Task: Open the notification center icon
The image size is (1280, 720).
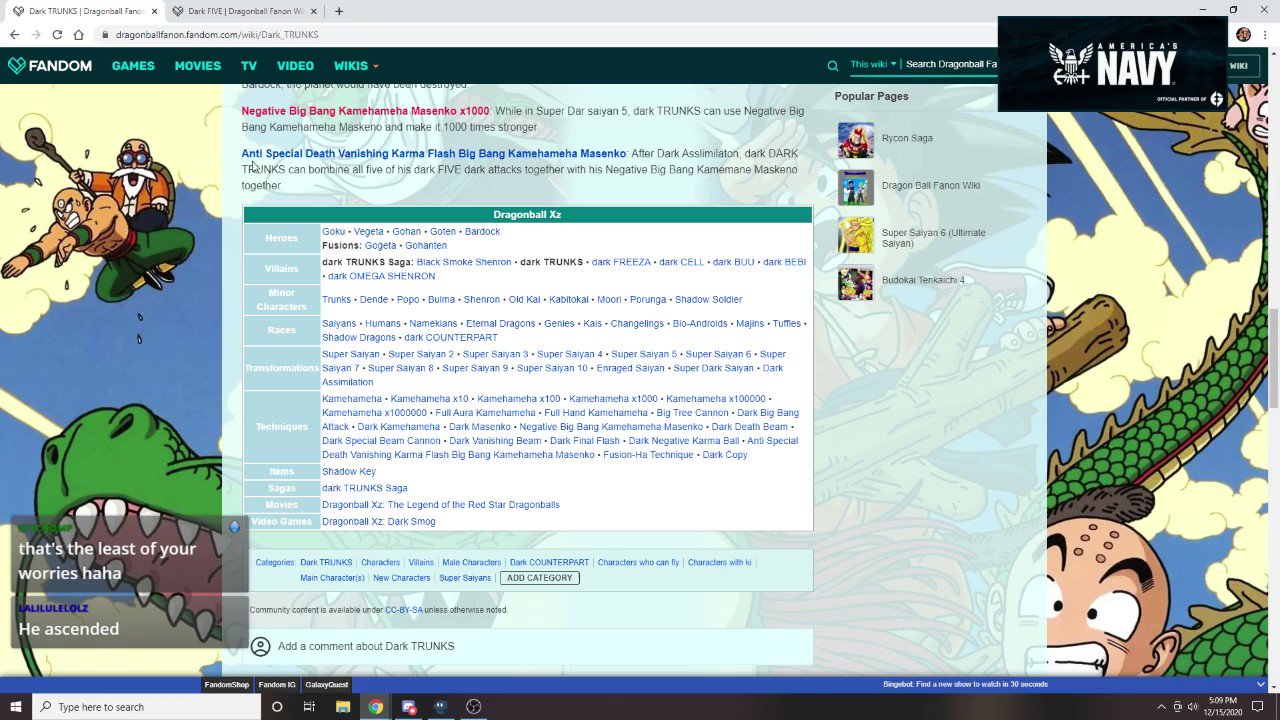Action: pos(1257,707)
